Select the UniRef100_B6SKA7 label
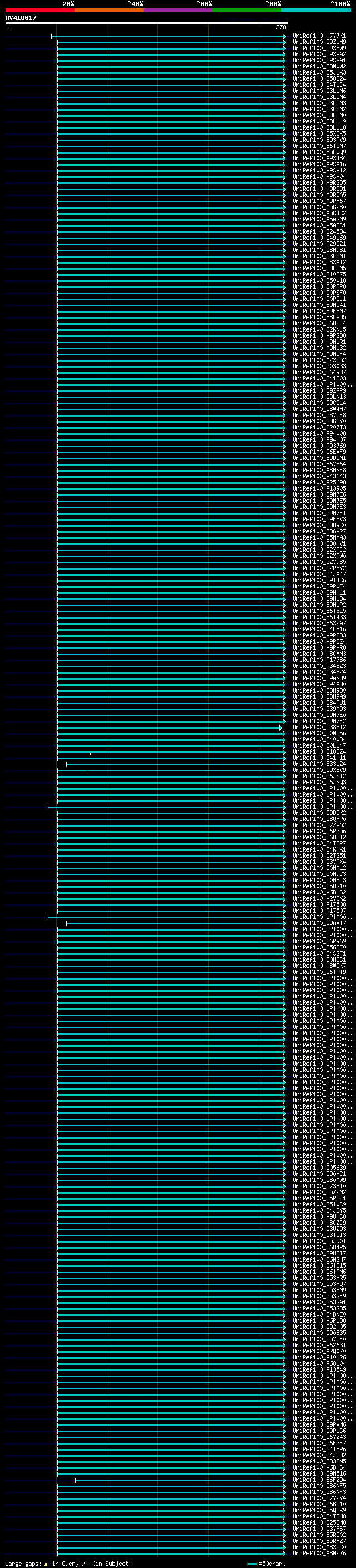 coord(319,624)
